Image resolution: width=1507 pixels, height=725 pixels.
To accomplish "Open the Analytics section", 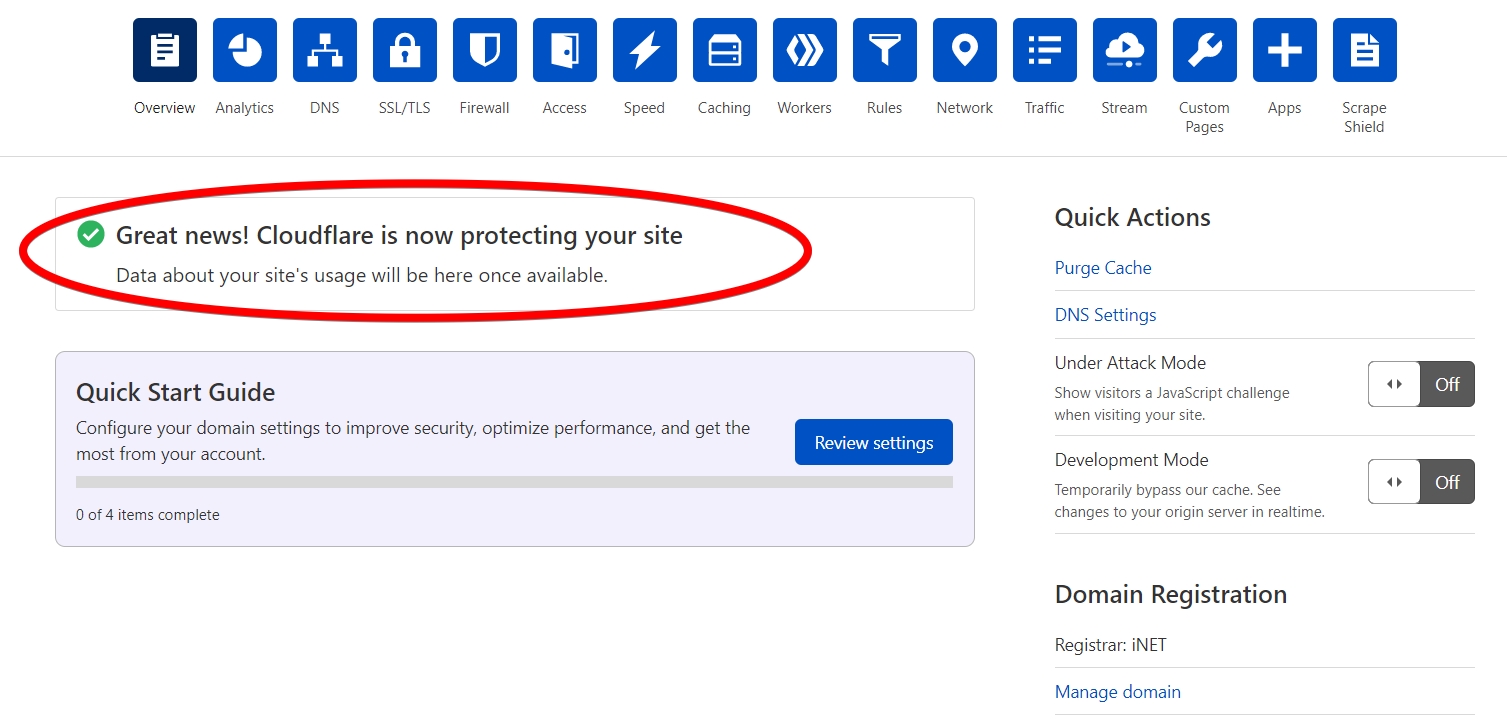I will 244,49.
